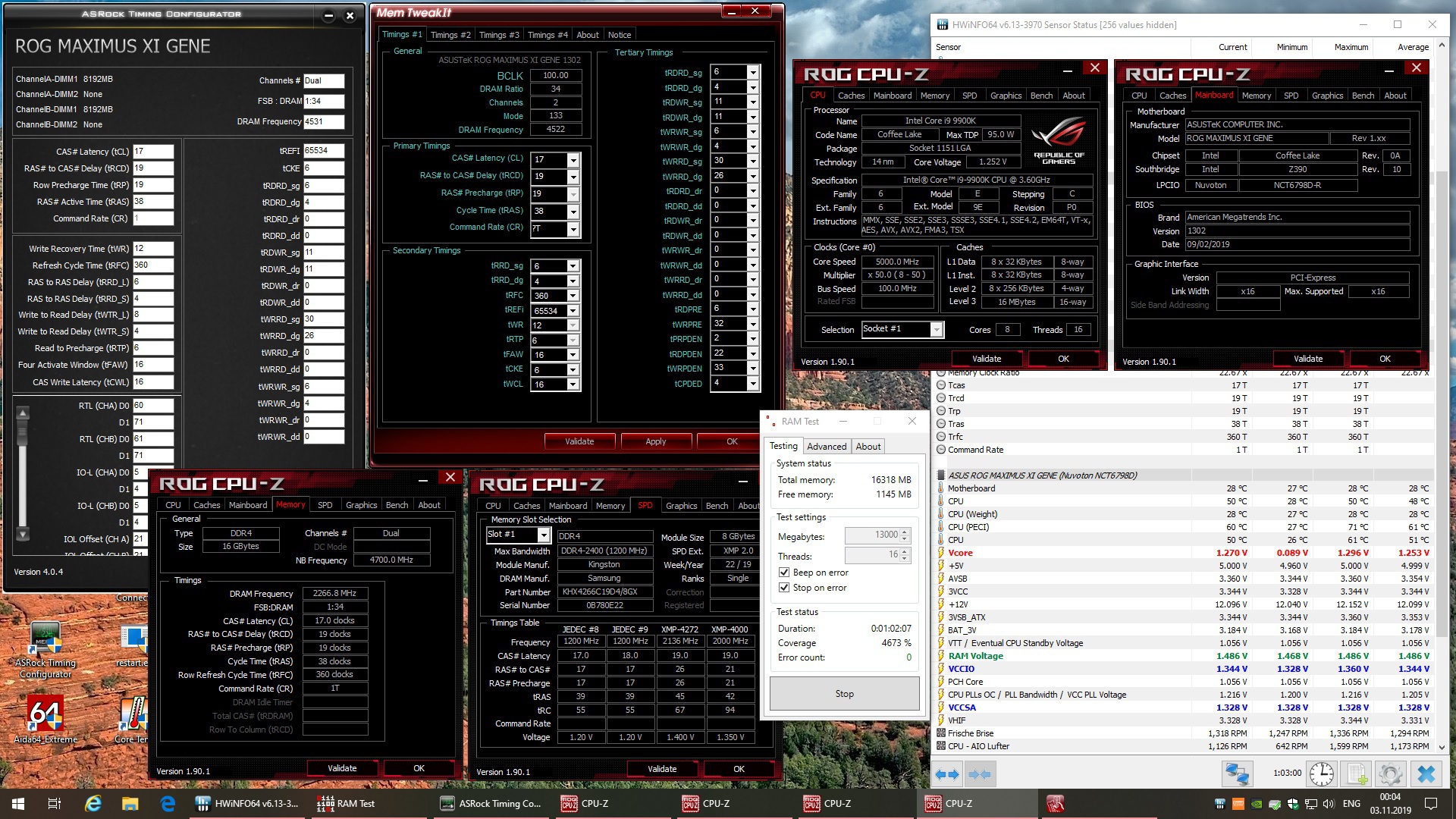Click the HWiNFO reset clock icon
This screenshot has height=819, width=1456.
pos(1322,774)
